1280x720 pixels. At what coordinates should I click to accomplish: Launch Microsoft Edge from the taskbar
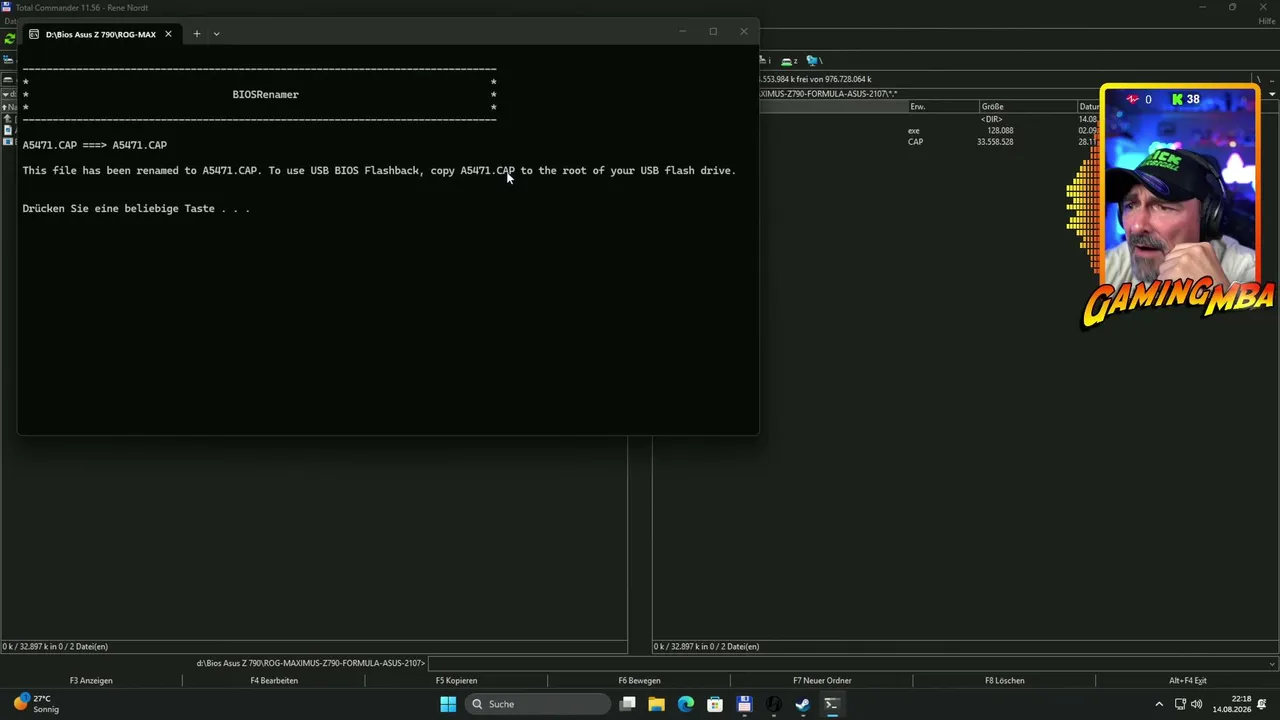click(686, 704)
